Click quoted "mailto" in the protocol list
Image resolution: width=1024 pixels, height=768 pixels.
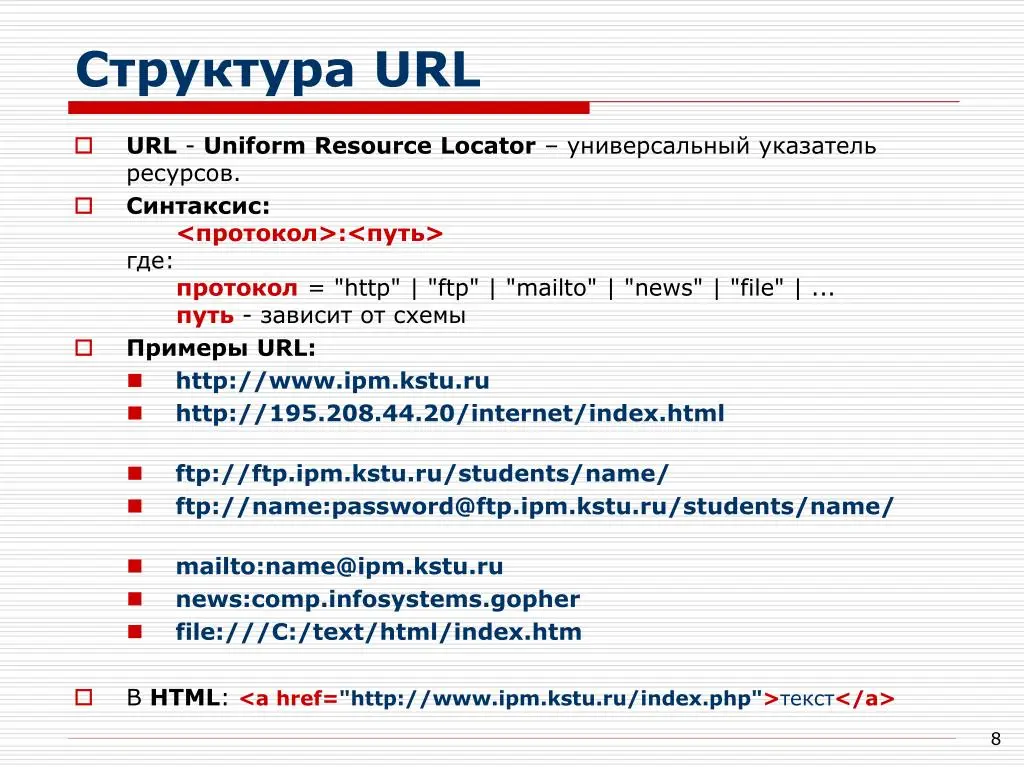click(551, 287)
